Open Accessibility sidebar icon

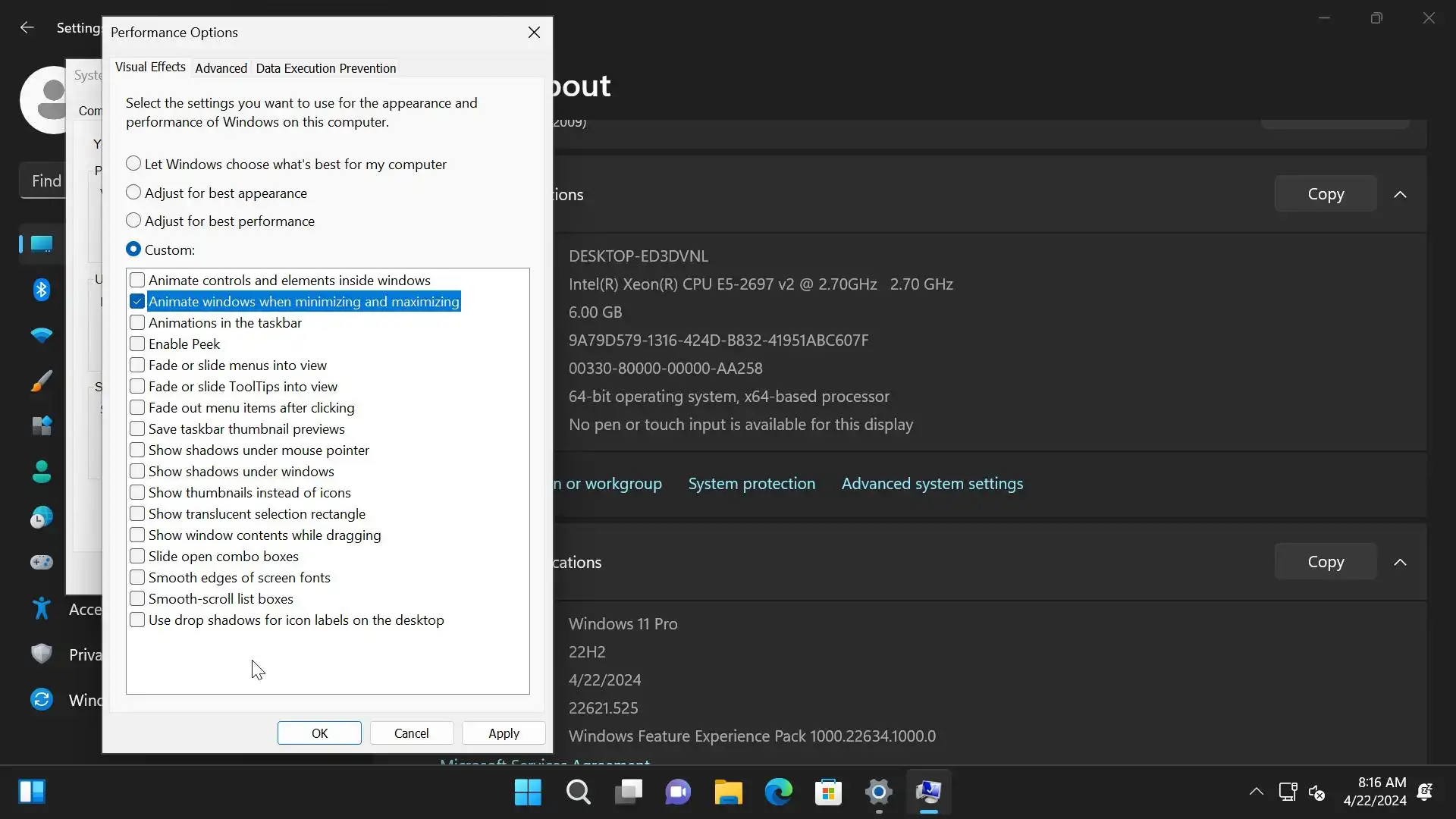[42, 608]
